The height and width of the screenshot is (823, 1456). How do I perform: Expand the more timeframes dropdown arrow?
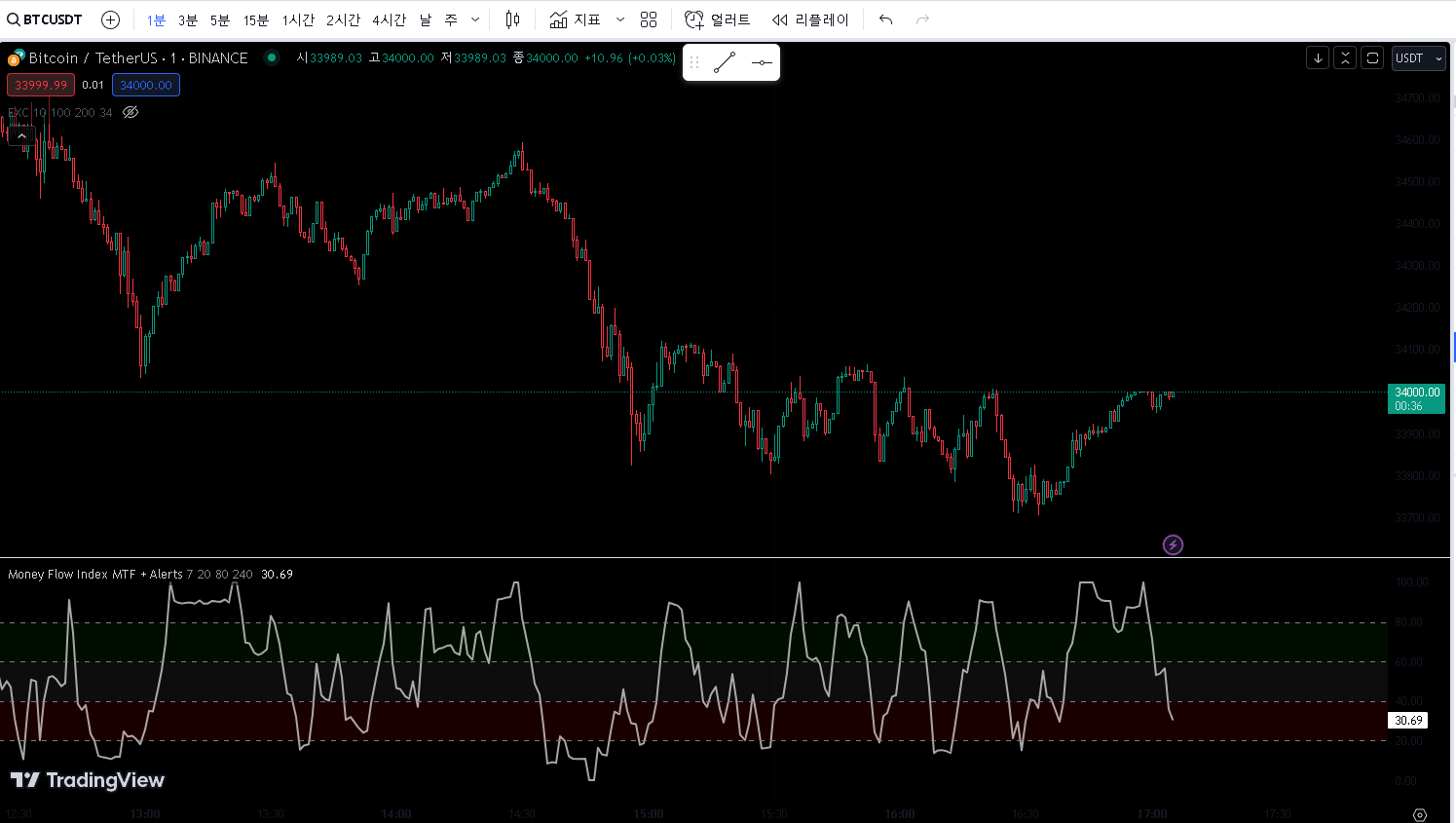(475, 19)
